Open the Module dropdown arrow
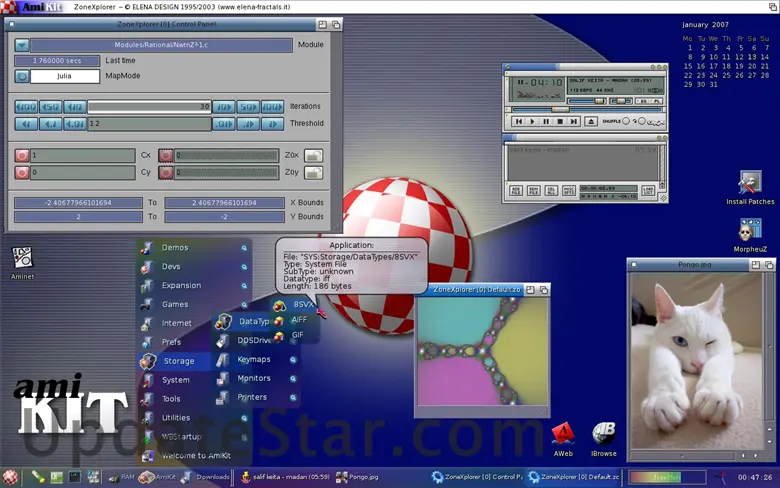This screenshot has height=488, width=780. 21,45
